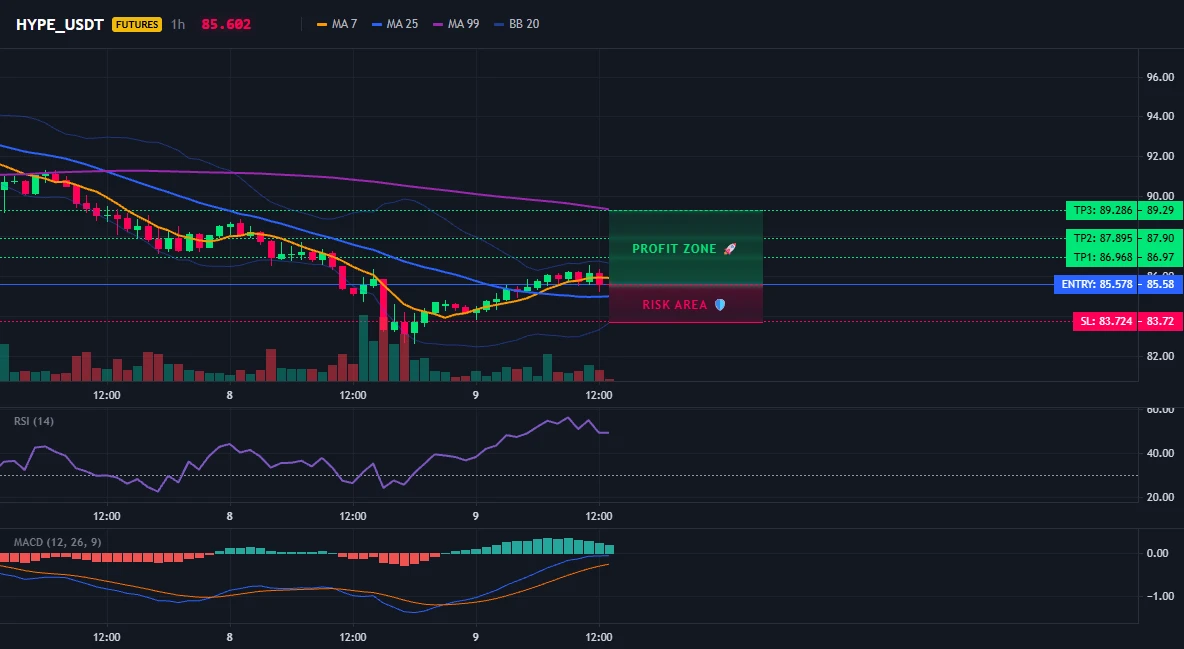The height and width of the screenshot is (649, 1184).
Task: Click the 85.602 current price readout
Action: pos(227,24)
